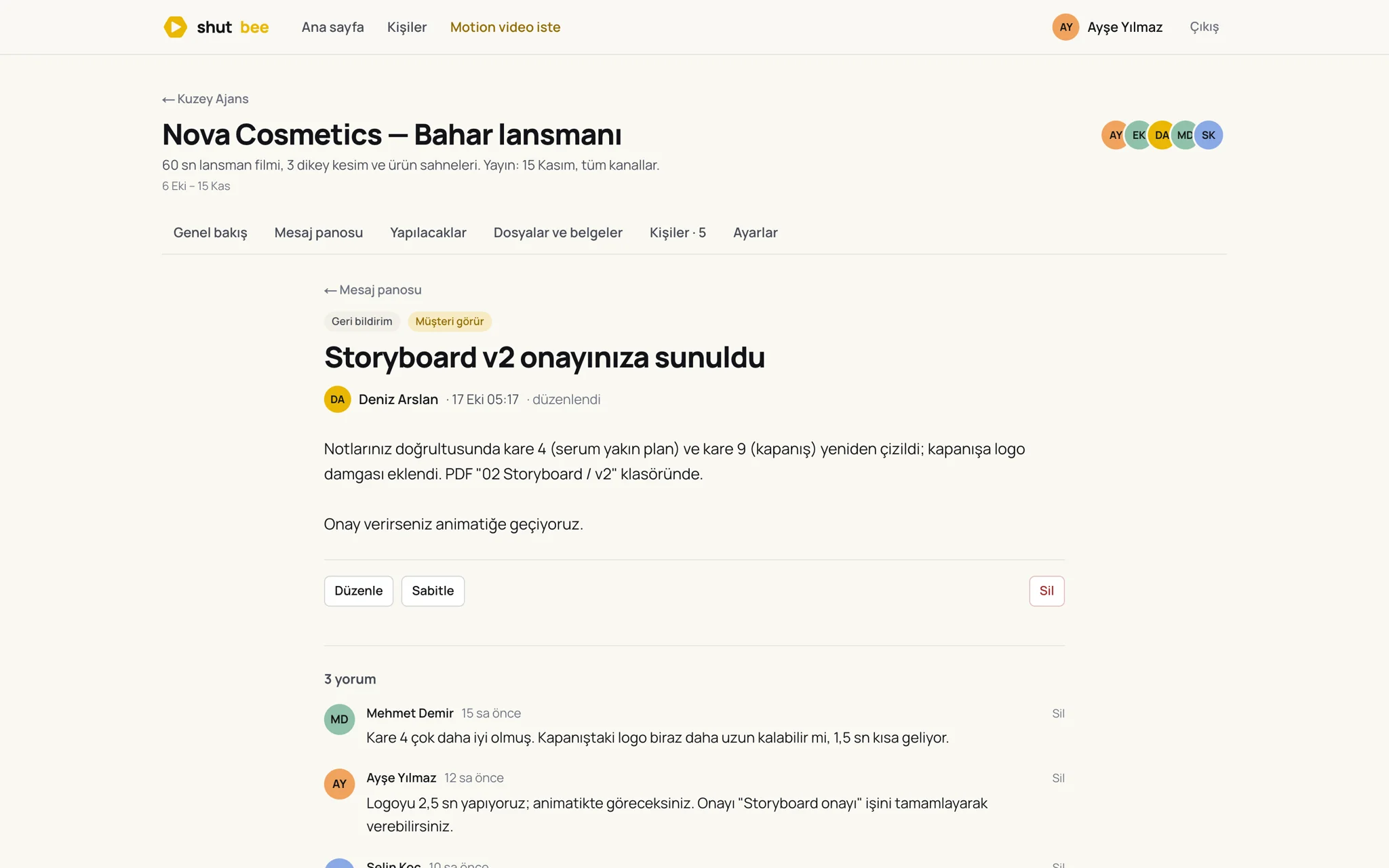This screenshot has width=1389, height=868.
Task: Click the red Sil button for the message
Action: (x=1046, y=591)
